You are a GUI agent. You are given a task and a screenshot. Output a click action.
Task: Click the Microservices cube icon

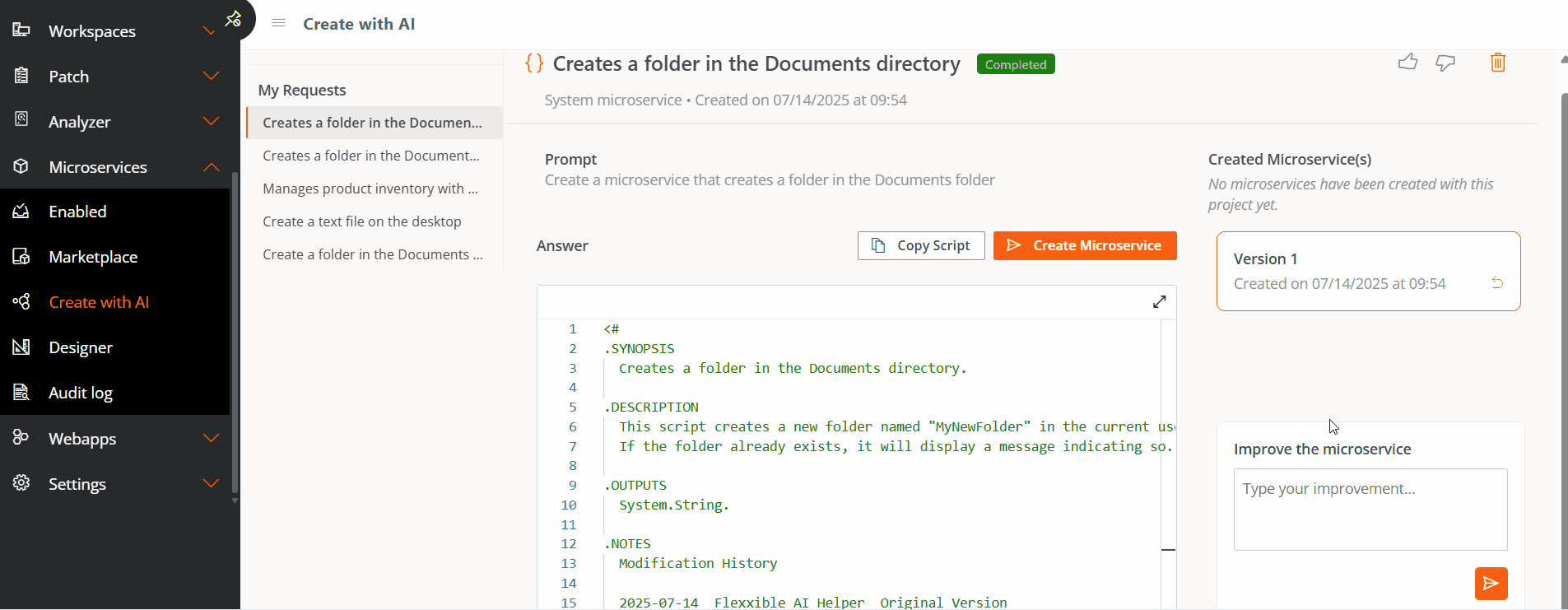21,166
